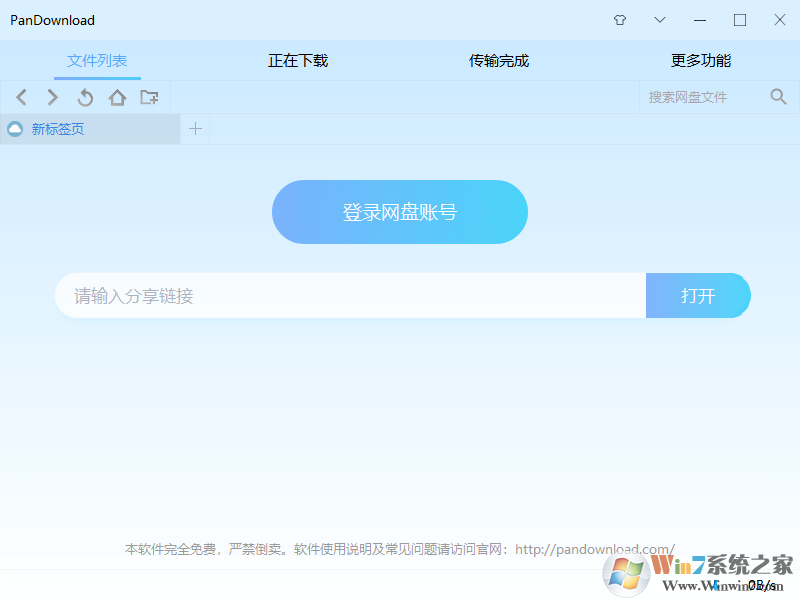Switch to the 正在下载 tab
800x600 pixels.
[297, 60]
